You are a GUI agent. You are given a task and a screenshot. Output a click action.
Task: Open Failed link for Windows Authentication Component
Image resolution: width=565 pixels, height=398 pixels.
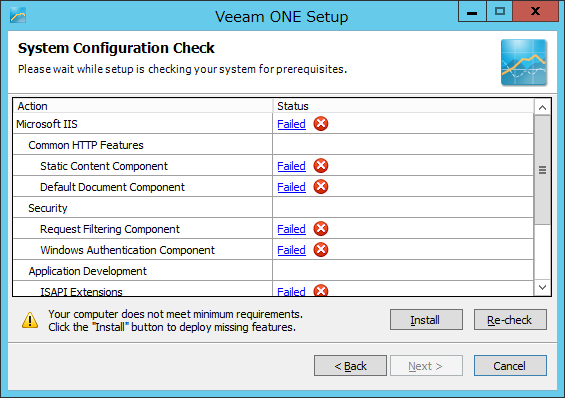[291, 250]
